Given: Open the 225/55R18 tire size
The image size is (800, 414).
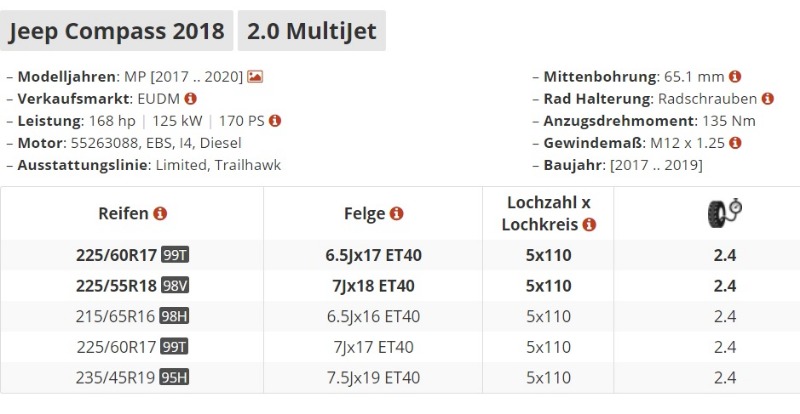Looking at the screenshot, I should pyautogui.click(x=116, y=286).
